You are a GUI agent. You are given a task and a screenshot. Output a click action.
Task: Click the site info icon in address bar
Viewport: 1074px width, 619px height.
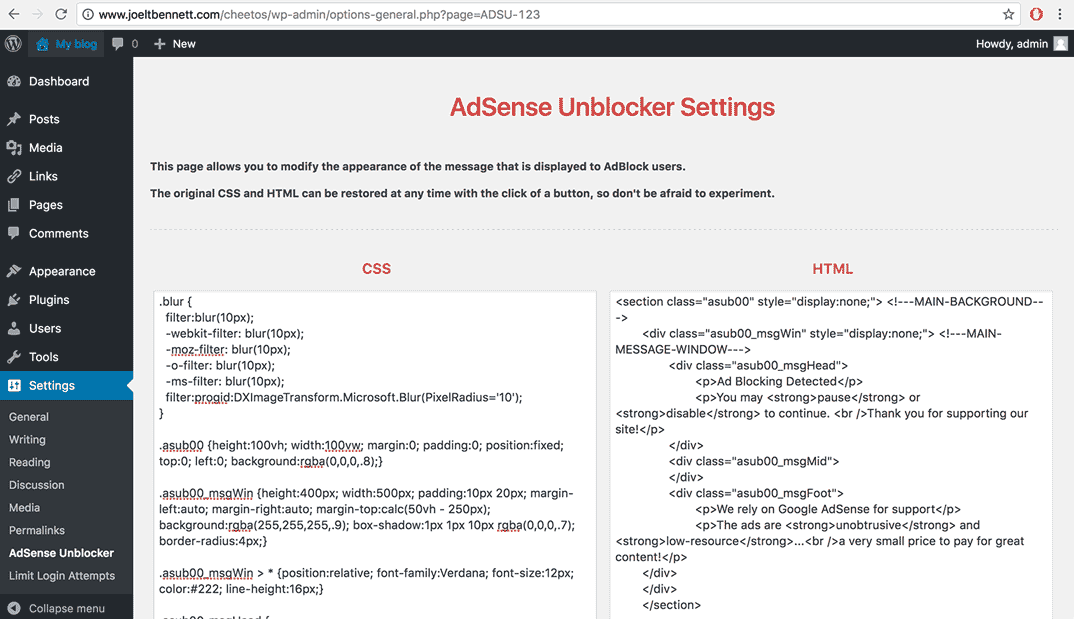click(x=88, y=14)
